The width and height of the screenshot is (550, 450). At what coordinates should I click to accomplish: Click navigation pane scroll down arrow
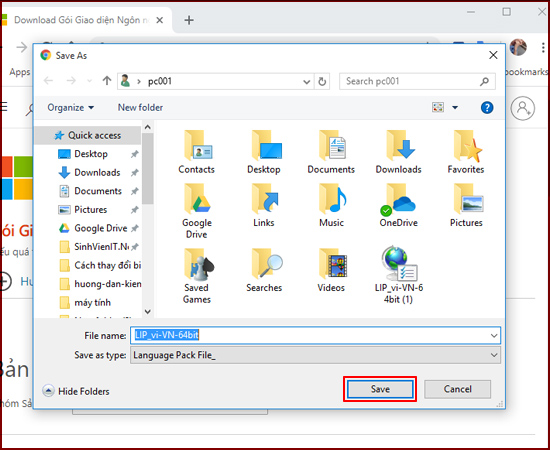(x=148, y=311)
